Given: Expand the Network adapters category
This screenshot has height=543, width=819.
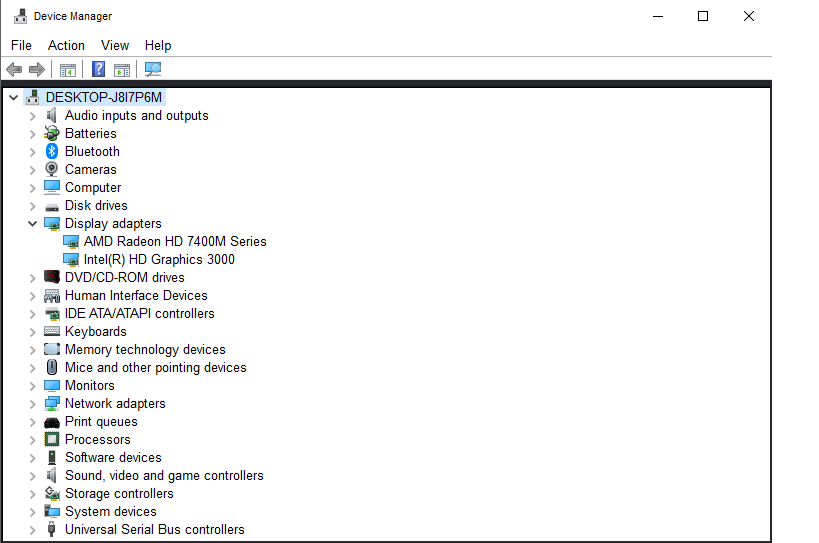Looking at the screenshot, I should (32, 404).
